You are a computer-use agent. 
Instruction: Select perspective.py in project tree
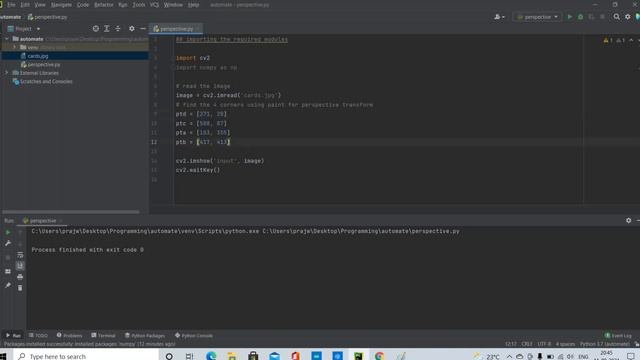[44, 64]
